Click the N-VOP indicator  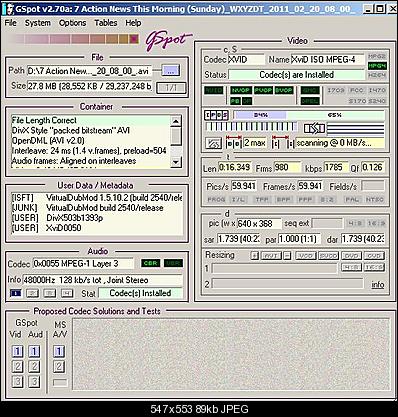point(241,90)
